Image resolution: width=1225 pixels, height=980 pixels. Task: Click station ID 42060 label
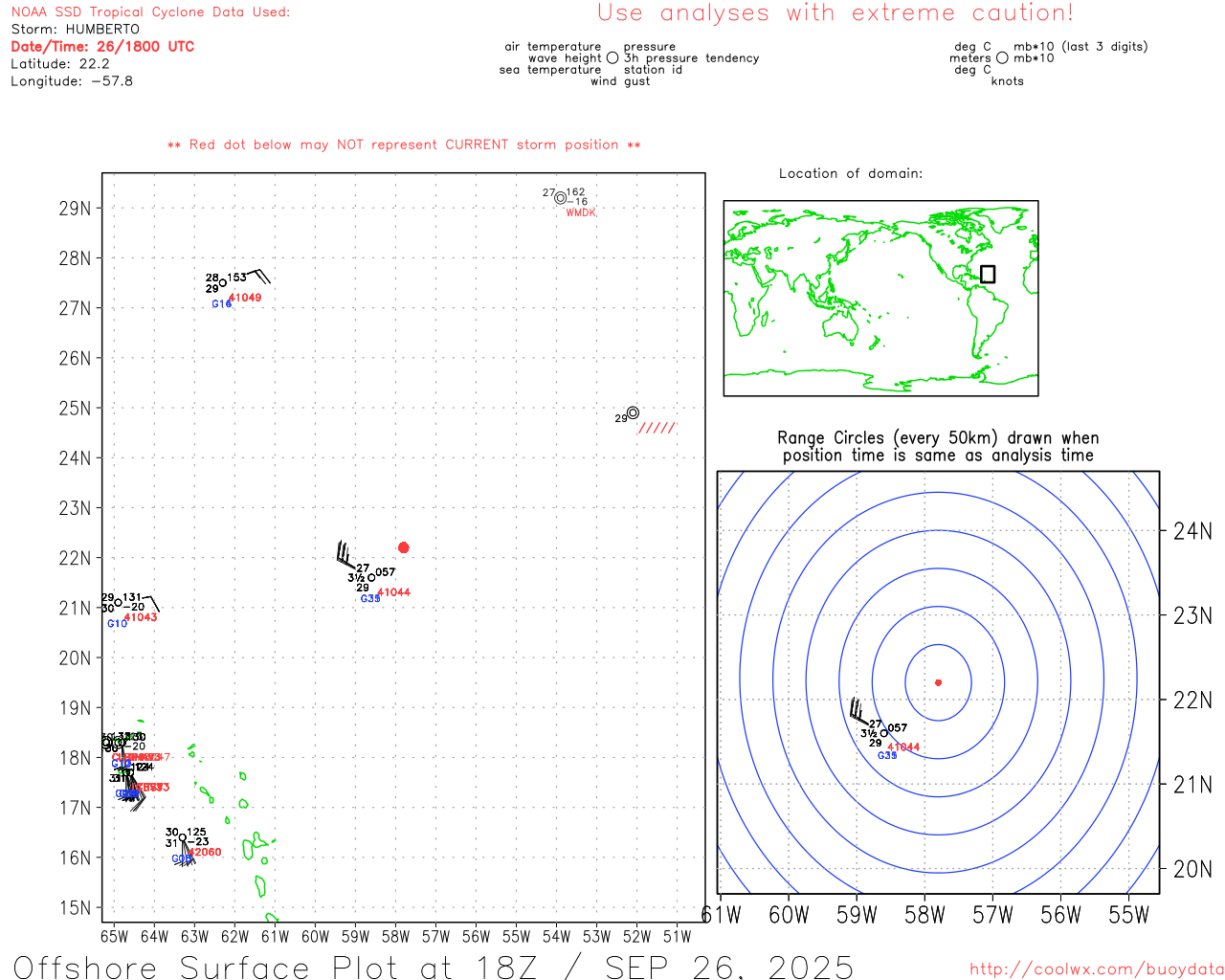click(205, 852)
